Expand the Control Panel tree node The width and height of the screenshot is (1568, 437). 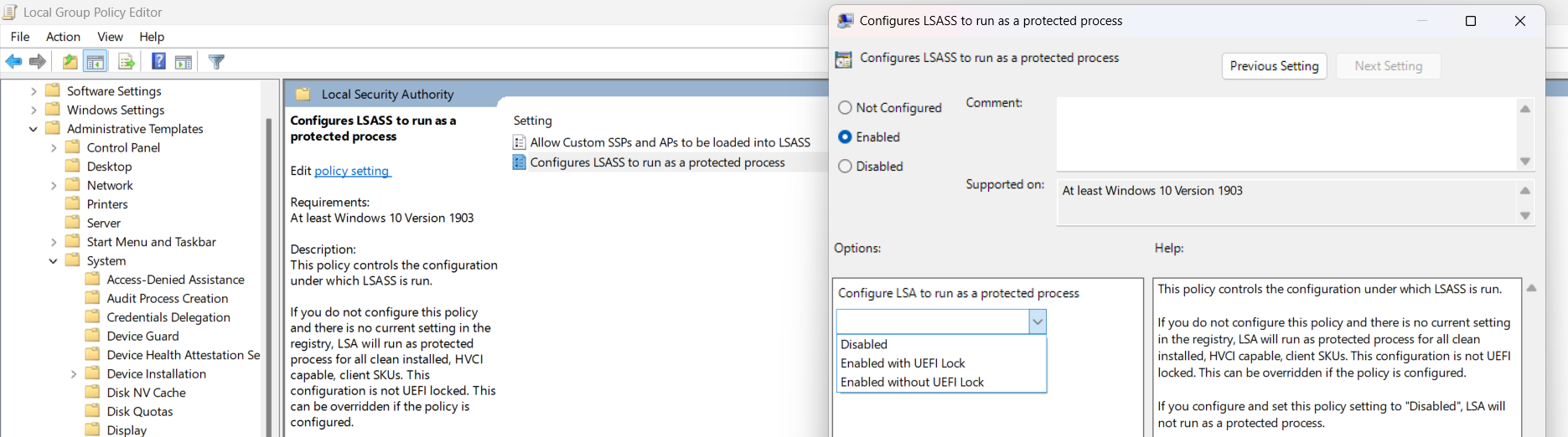click(53, 147)
